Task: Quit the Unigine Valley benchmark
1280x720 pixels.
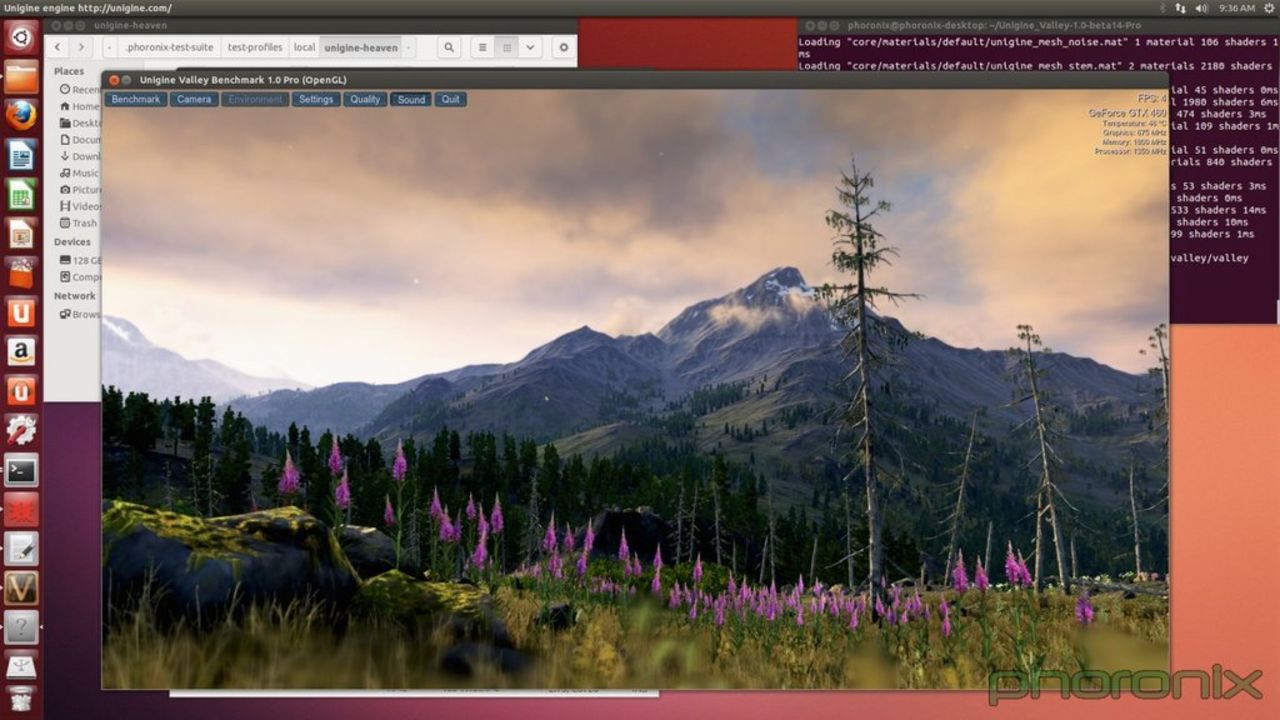Action: point(449,99)
